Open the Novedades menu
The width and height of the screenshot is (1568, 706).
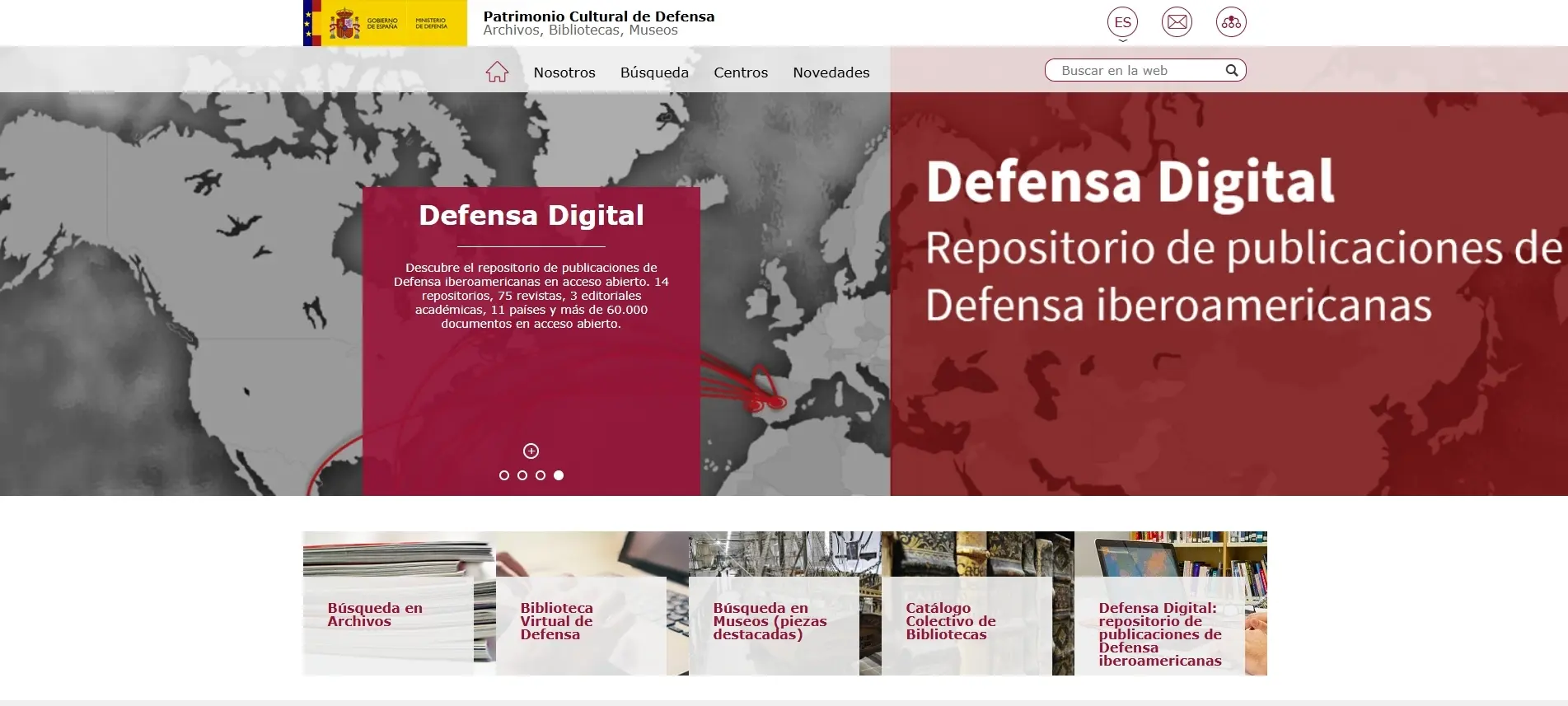(x=831, y=72)
